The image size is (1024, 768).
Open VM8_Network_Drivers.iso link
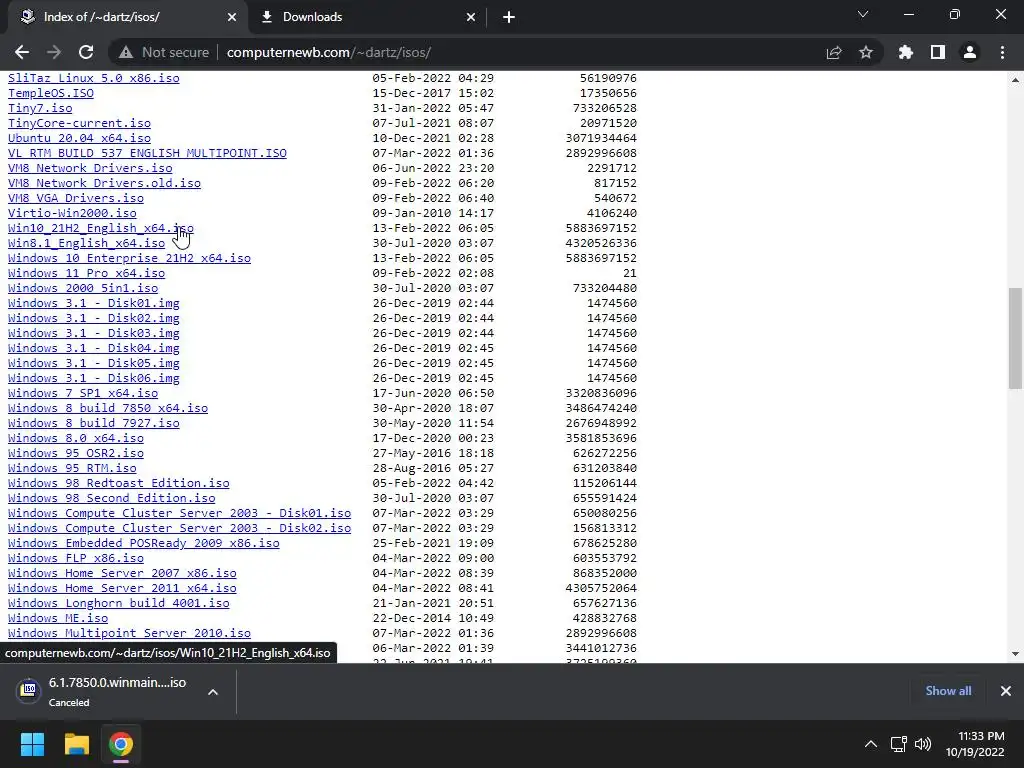90,168
